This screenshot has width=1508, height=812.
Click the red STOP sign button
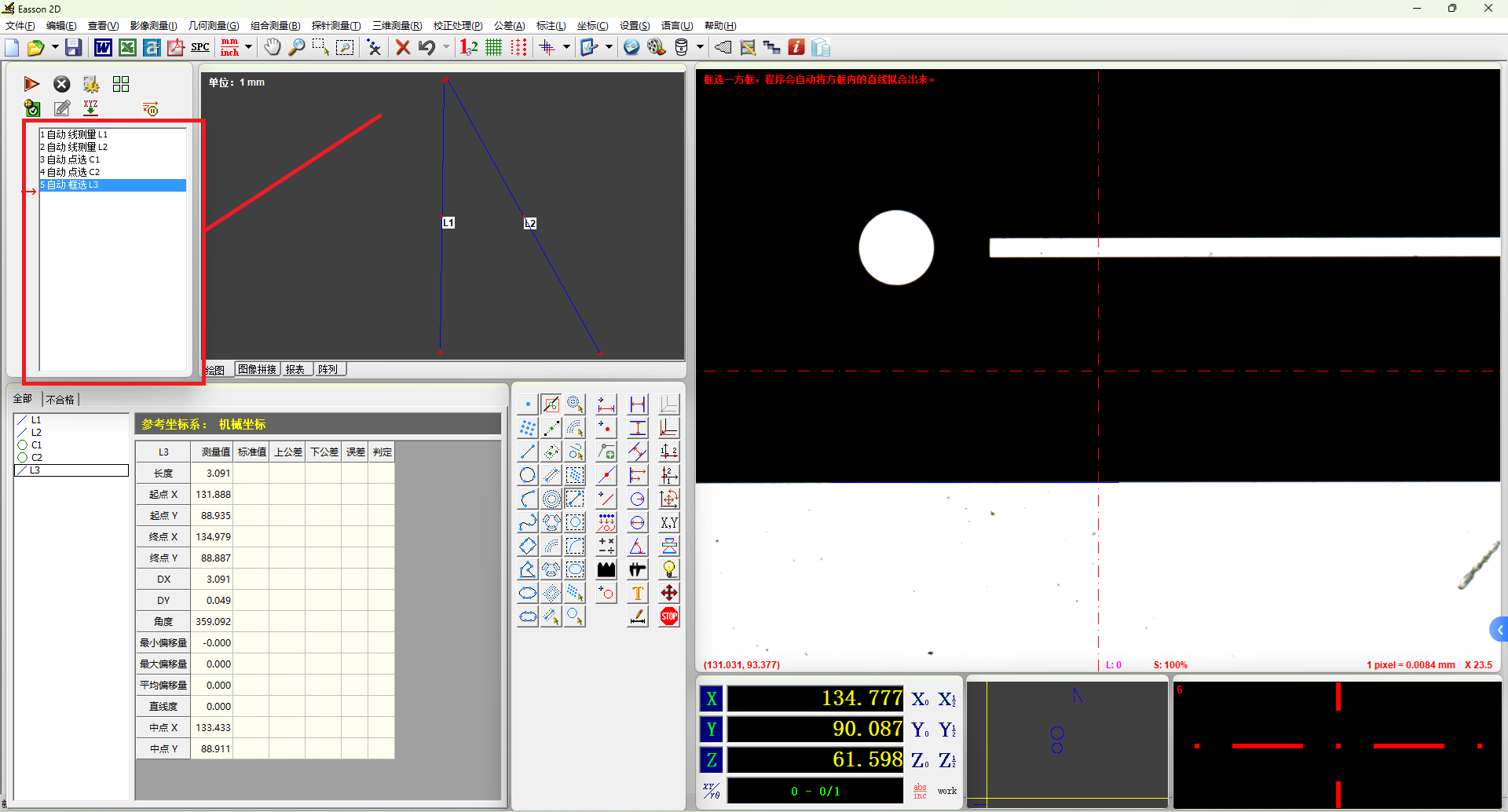point(669,616)
